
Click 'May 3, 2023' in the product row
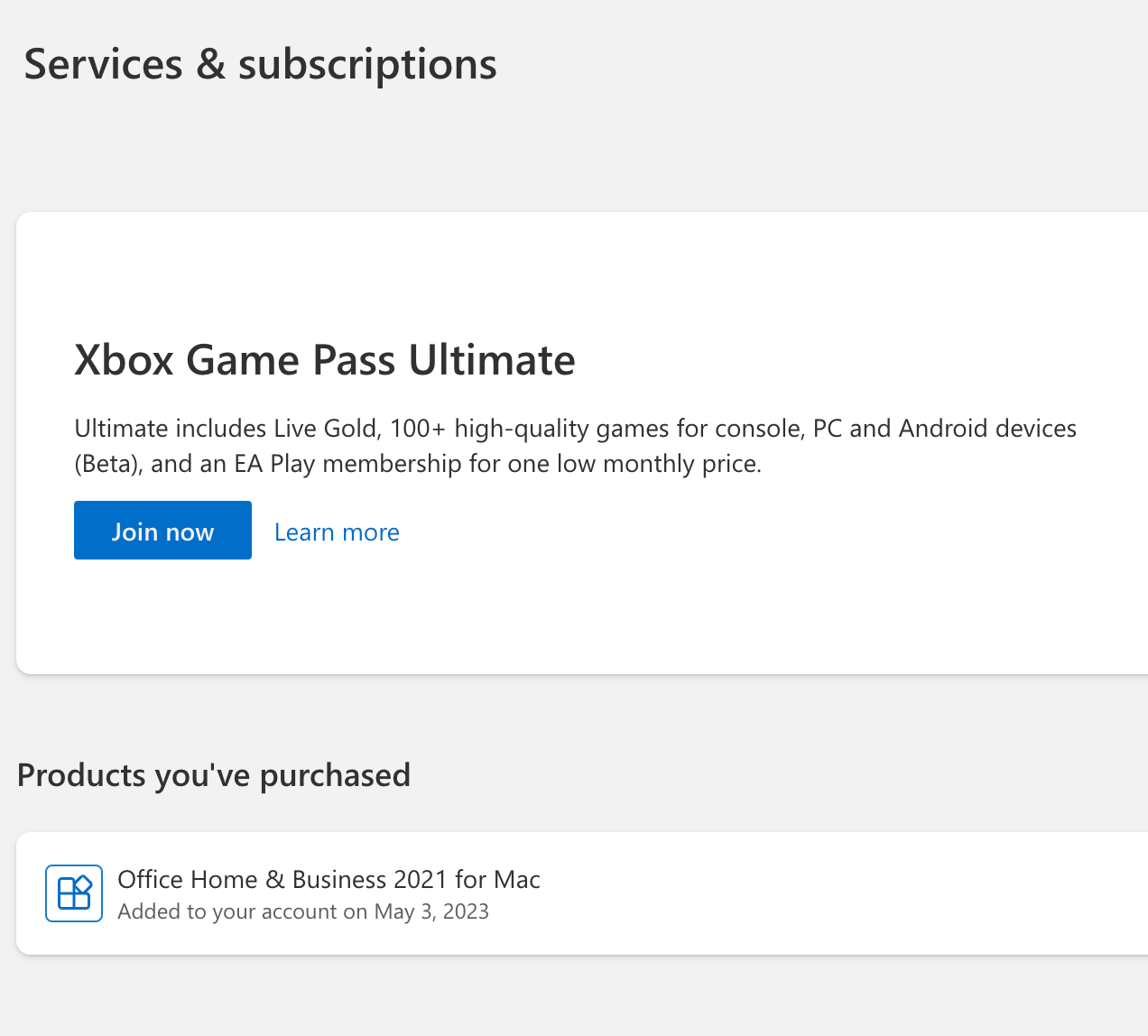coord(431,911)
